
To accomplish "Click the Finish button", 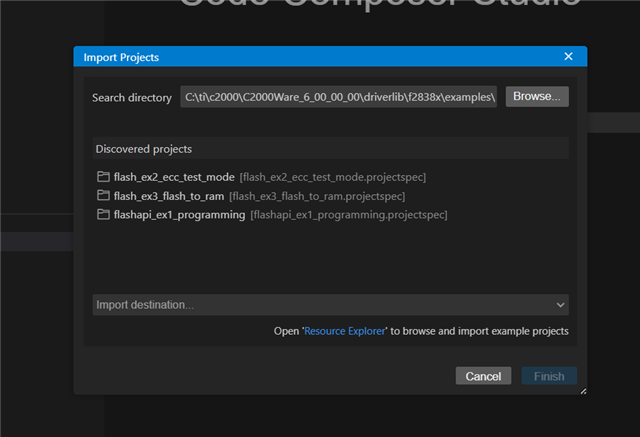I will tap(549, 376).
